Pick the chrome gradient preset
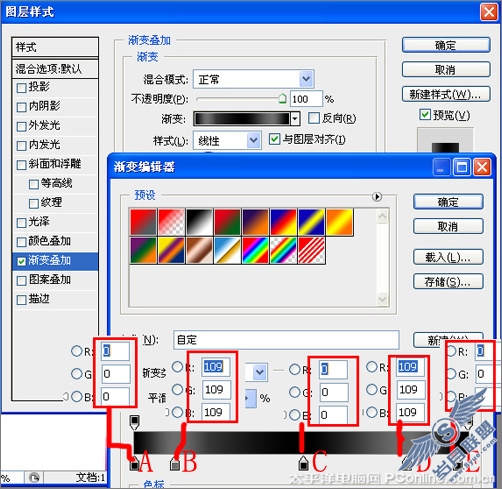502x489 pixels. click(227, 250)
